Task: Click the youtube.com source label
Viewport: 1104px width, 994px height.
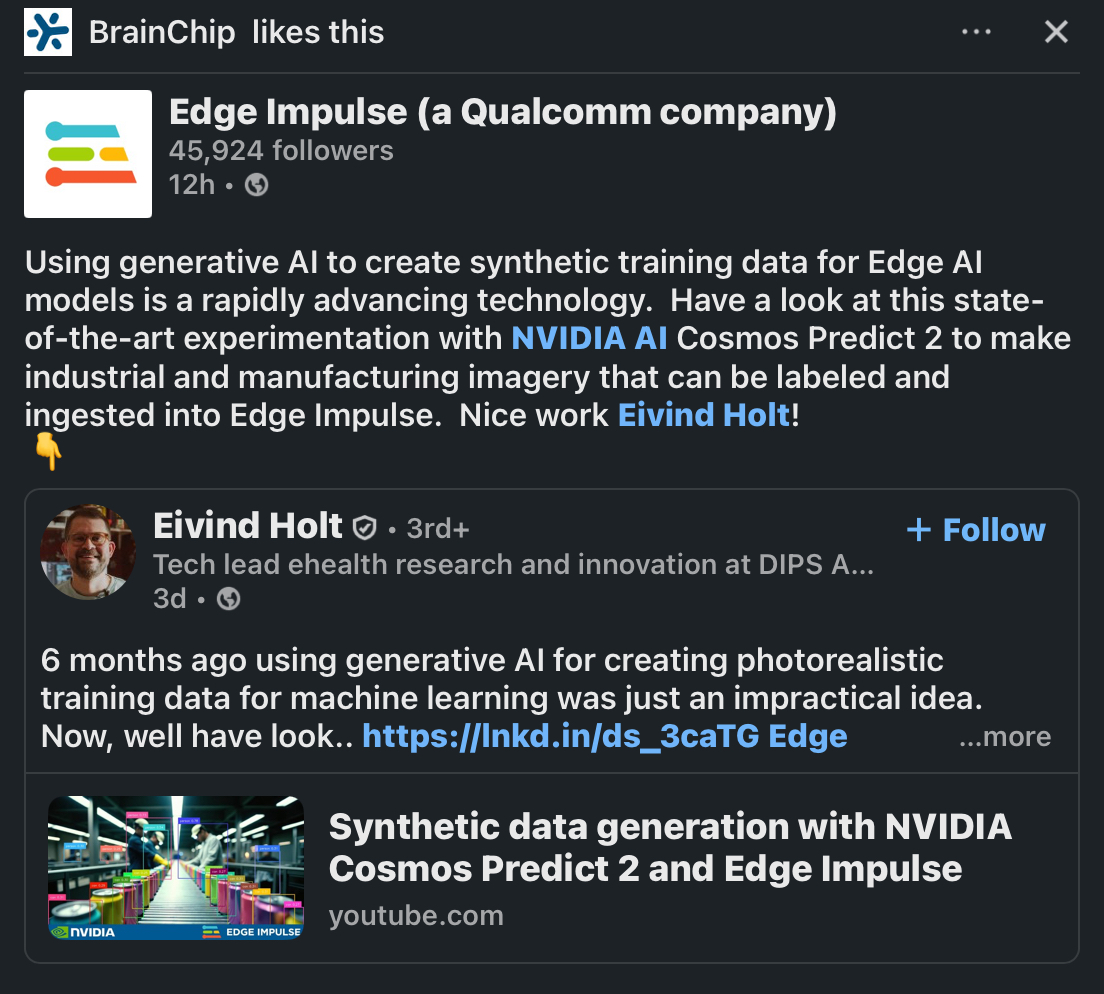Action: click(x=416, y=915)
